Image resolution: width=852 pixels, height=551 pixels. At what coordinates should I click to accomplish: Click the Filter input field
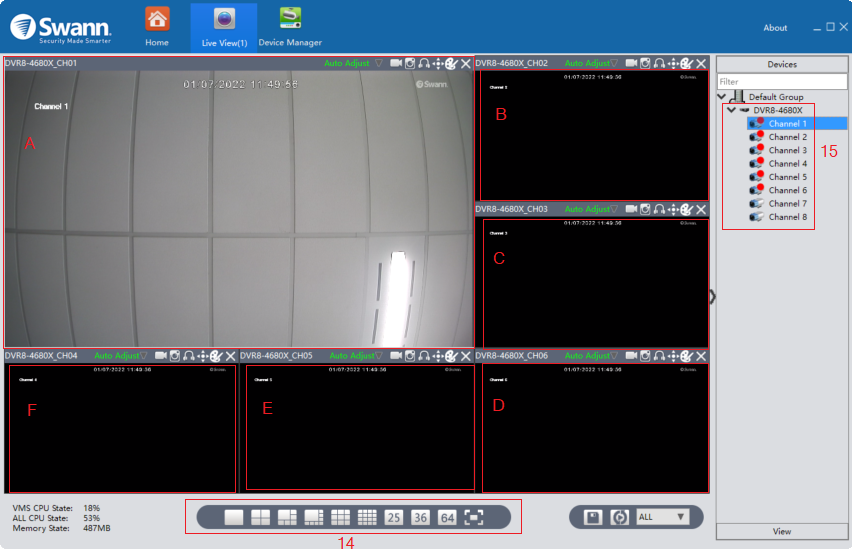pos(782,82)
